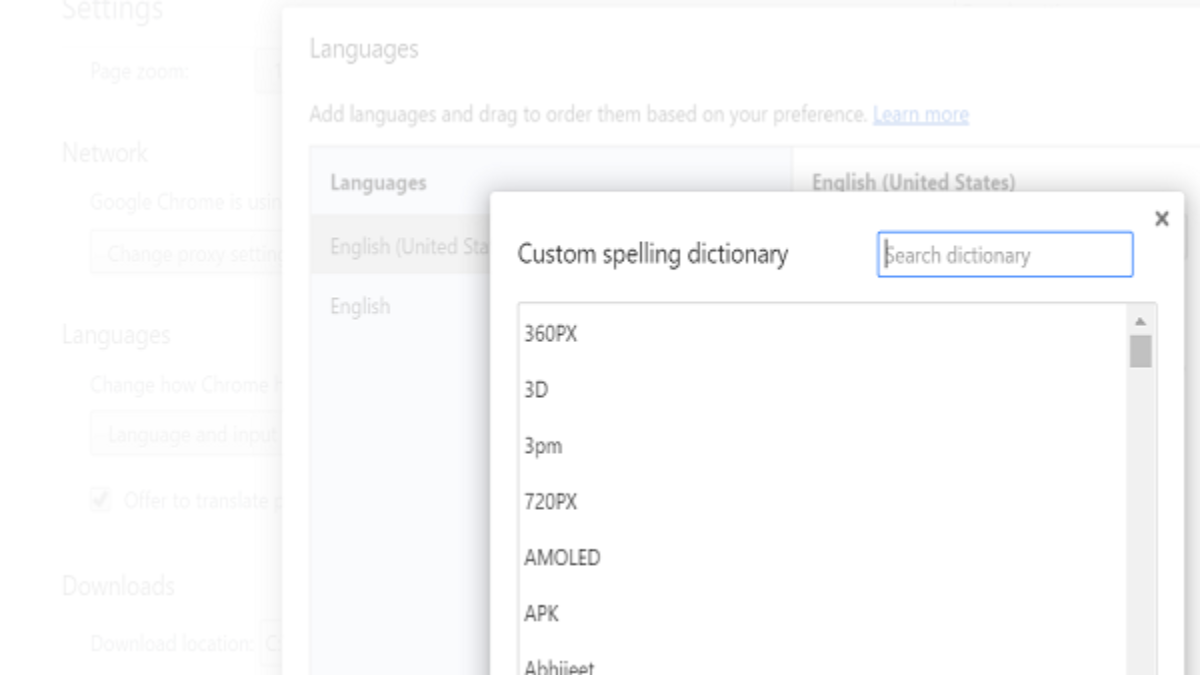Select the 3D dictionary word

tap(536, 390)
